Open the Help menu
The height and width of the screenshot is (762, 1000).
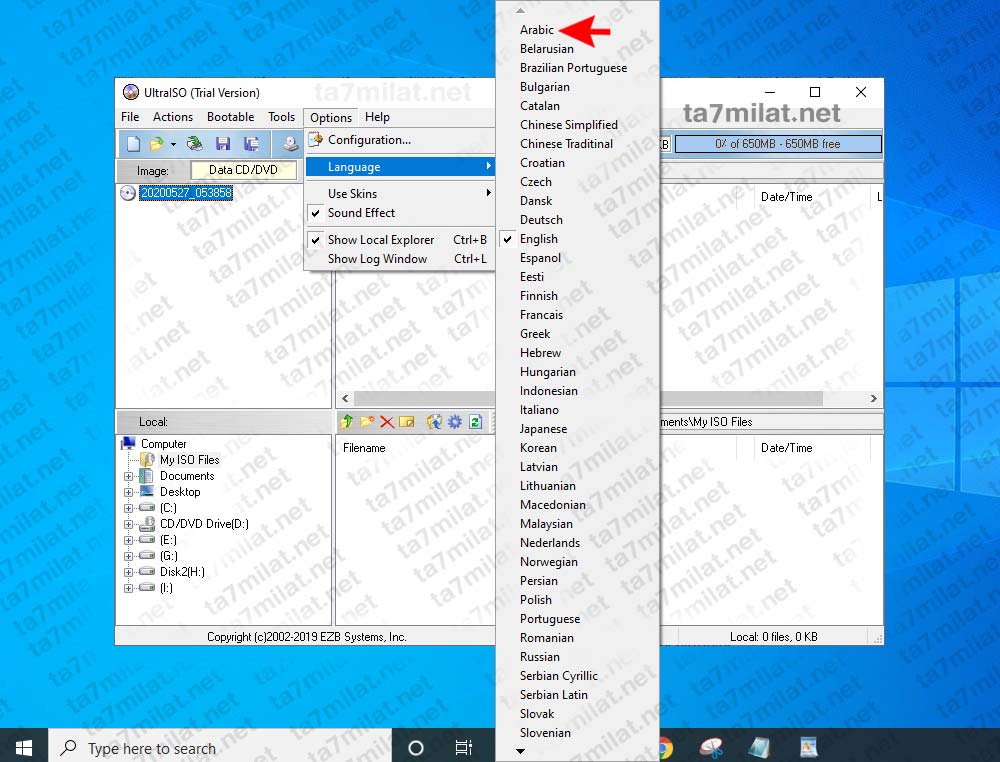tap(378, 117)
